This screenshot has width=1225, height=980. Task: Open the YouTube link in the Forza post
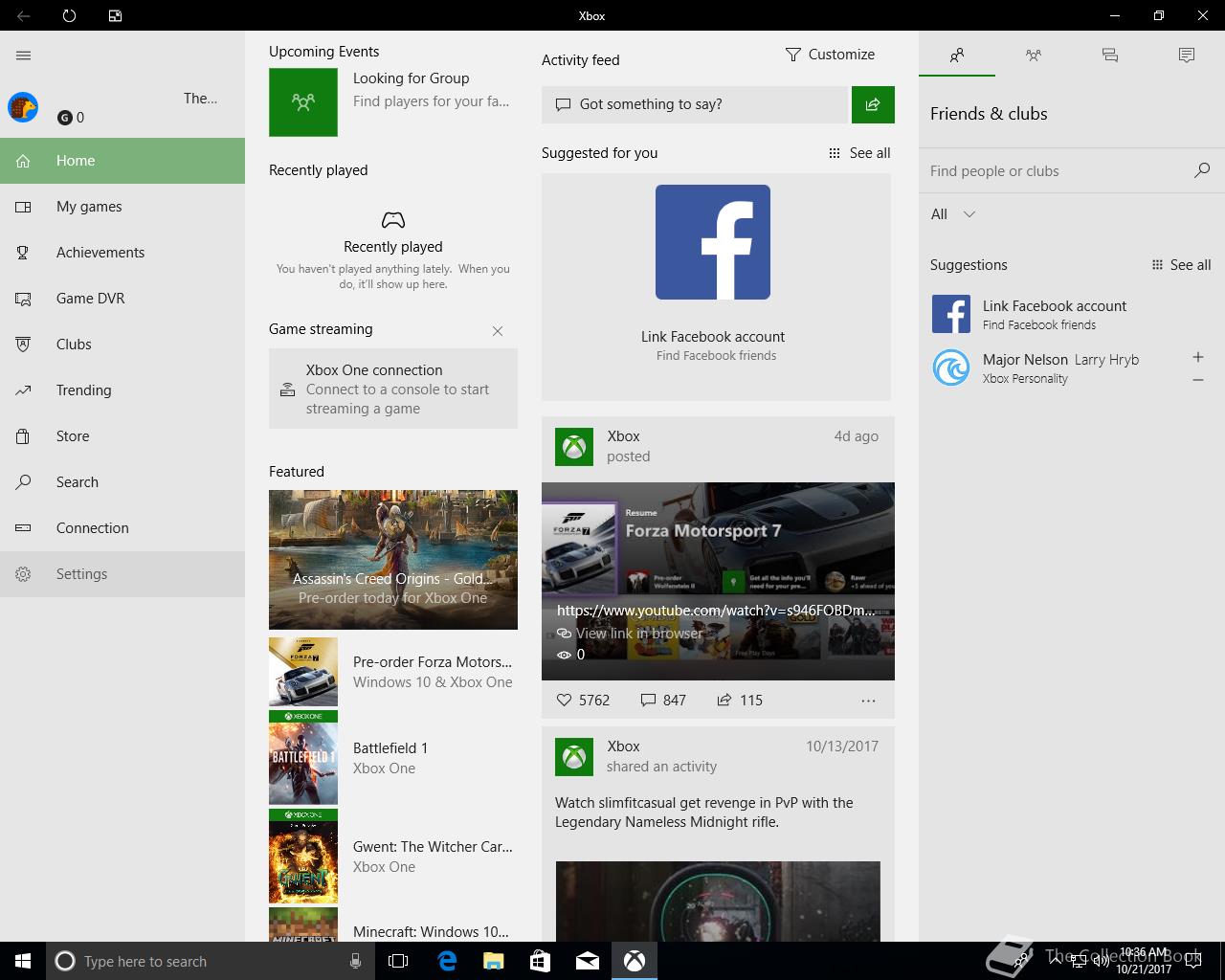(x=716, y=610)
